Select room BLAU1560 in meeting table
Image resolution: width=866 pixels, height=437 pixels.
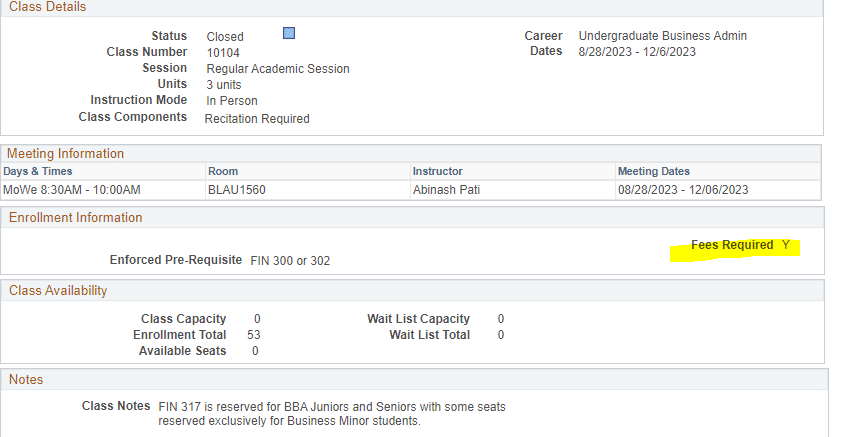point(236,189)
